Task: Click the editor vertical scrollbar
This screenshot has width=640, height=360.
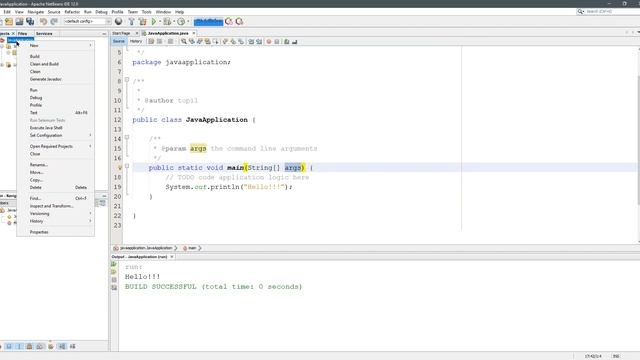Action: click(638, 140)
